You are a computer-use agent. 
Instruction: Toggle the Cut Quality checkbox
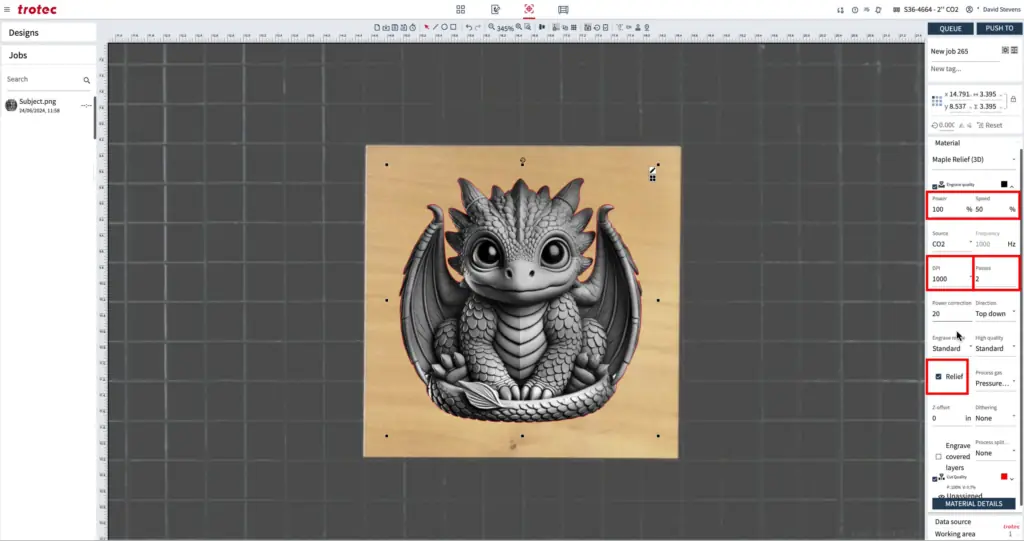pyautogui.click(x=935, y=479)
